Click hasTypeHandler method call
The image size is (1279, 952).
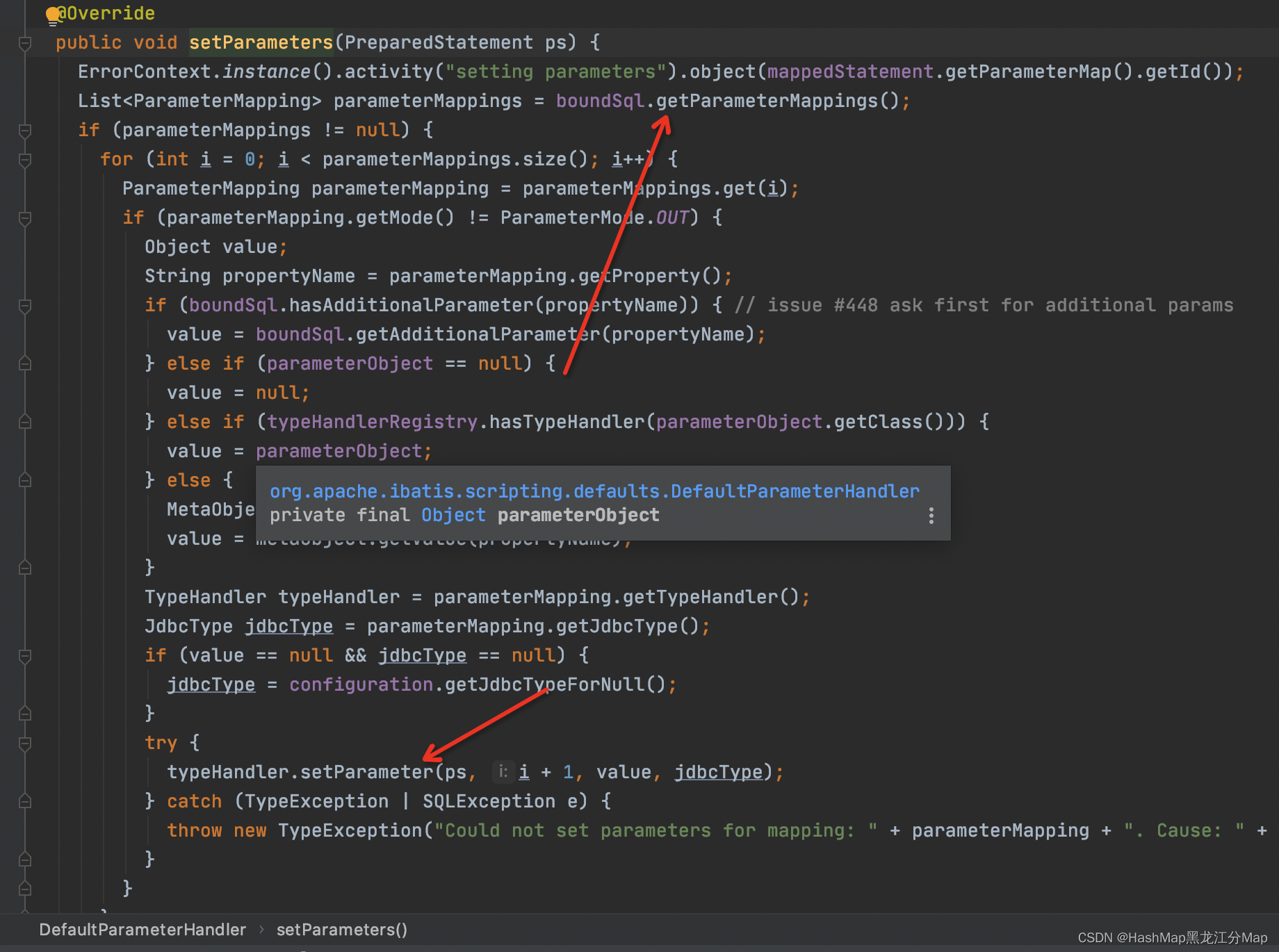567,422
